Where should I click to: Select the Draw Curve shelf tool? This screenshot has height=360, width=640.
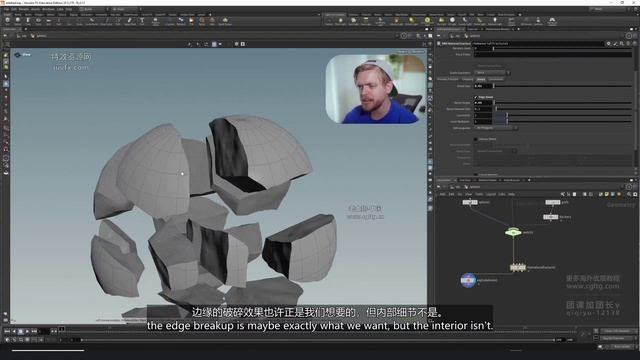click(106, 20)
